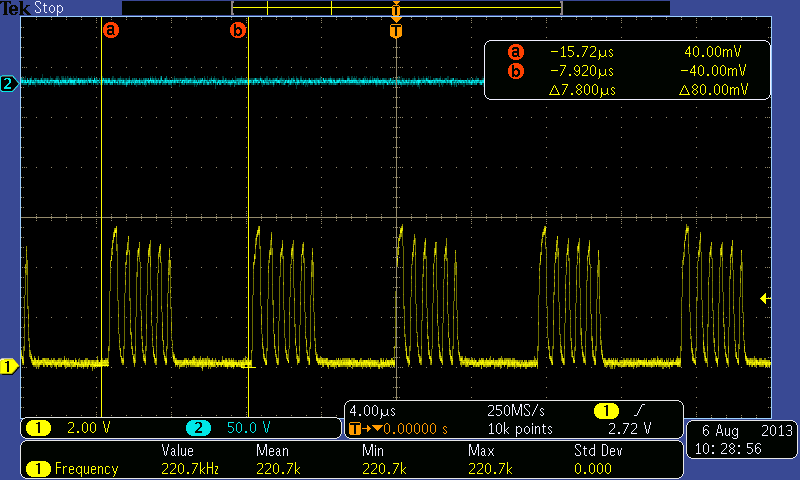Viewport: 800px width, 480px height.
Task: Click the Max value 220.7k
Action: (x=490, y=469)
